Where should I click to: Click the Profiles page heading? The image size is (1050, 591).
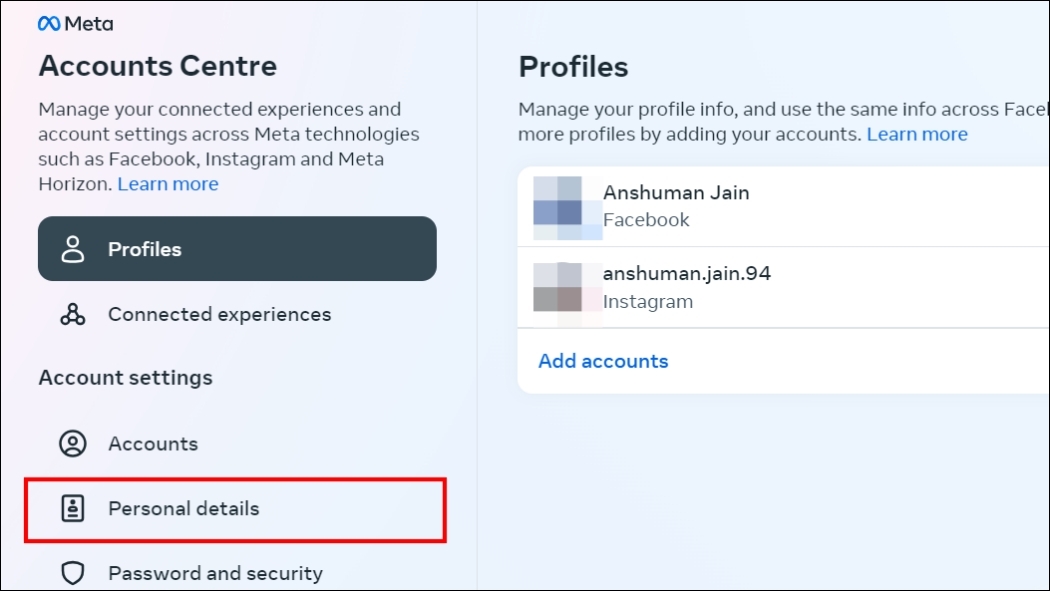(573, 66)
